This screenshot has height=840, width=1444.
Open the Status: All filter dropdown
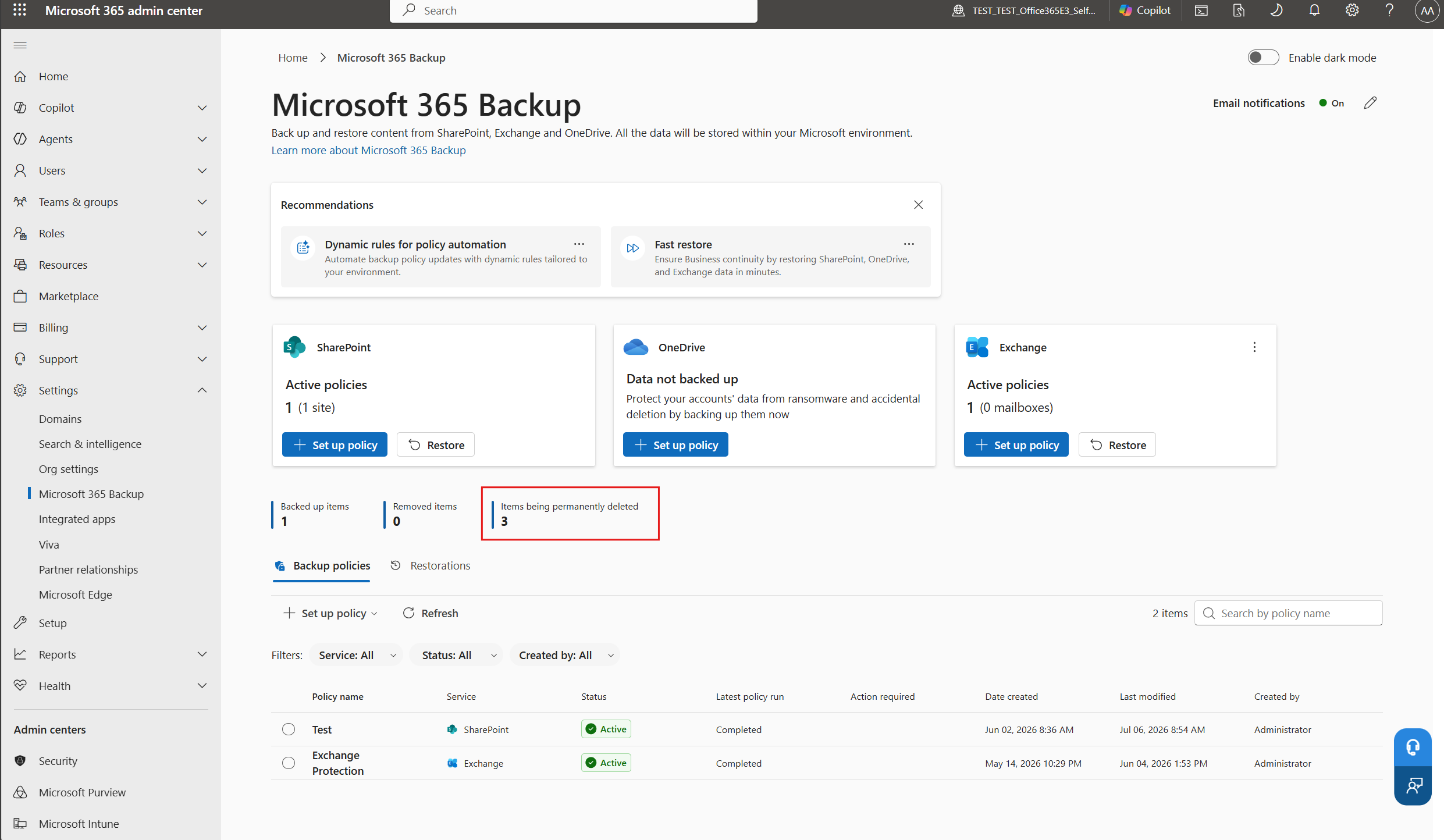pos(456,655)
